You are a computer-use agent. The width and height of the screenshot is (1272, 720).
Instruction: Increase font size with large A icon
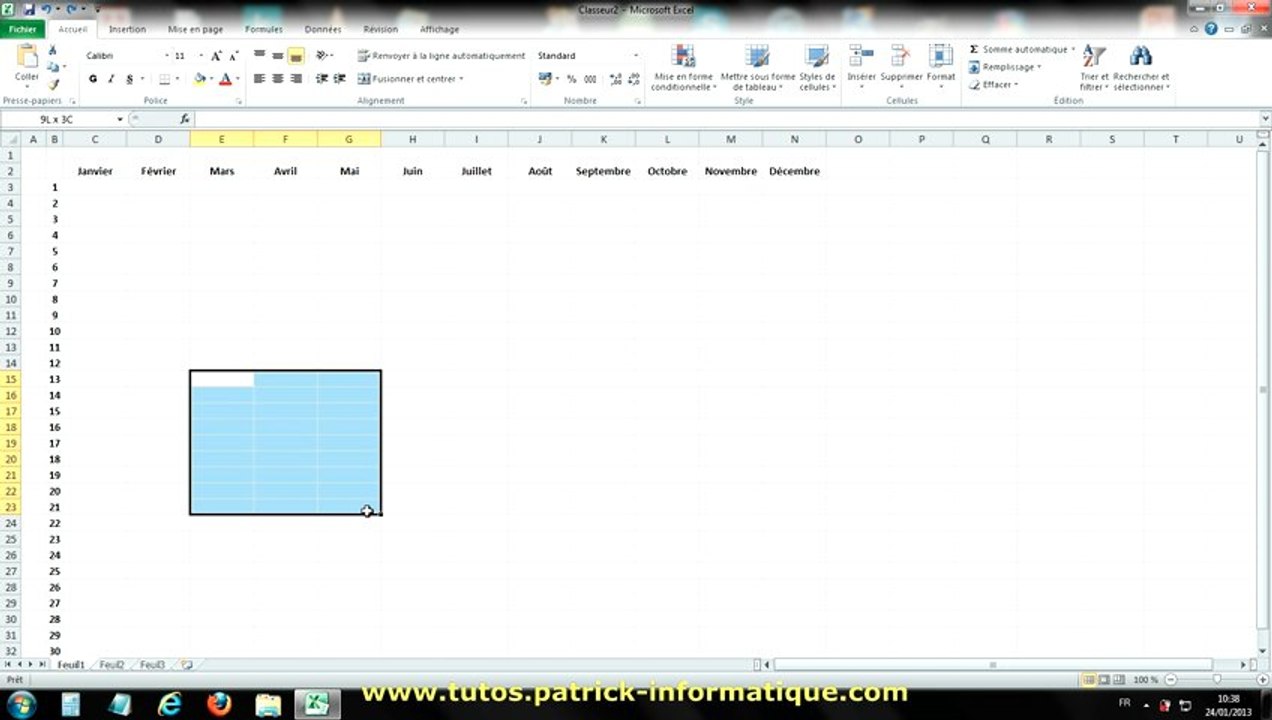[x=216, y=56]
